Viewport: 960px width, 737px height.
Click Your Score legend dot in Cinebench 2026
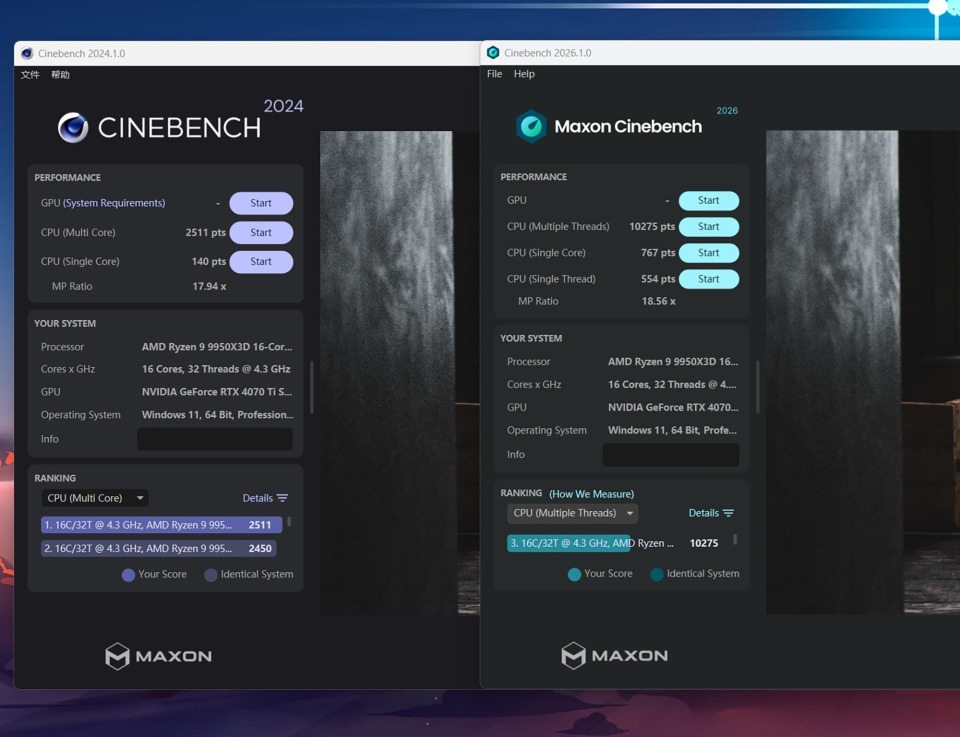574,574
